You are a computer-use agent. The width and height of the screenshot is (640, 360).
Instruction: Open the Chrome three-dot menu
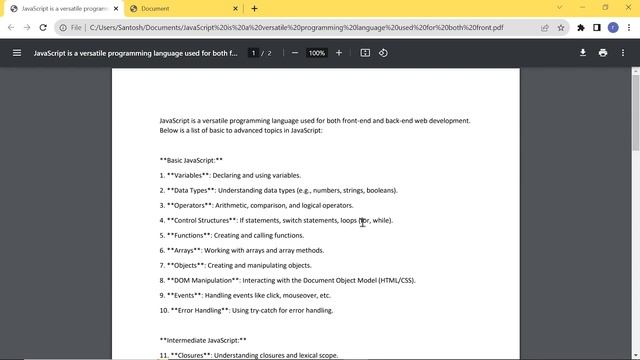629,28
